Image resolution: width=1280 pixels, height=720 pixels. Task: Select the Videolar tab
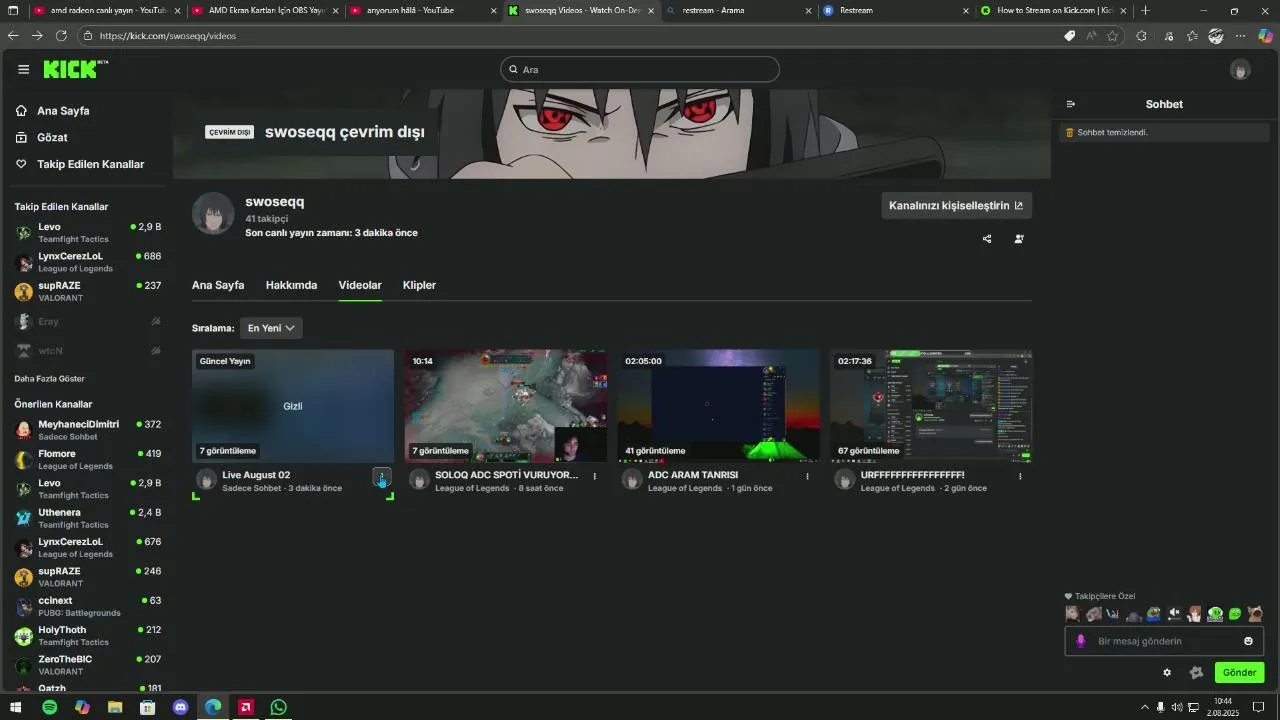click(360, 285)
